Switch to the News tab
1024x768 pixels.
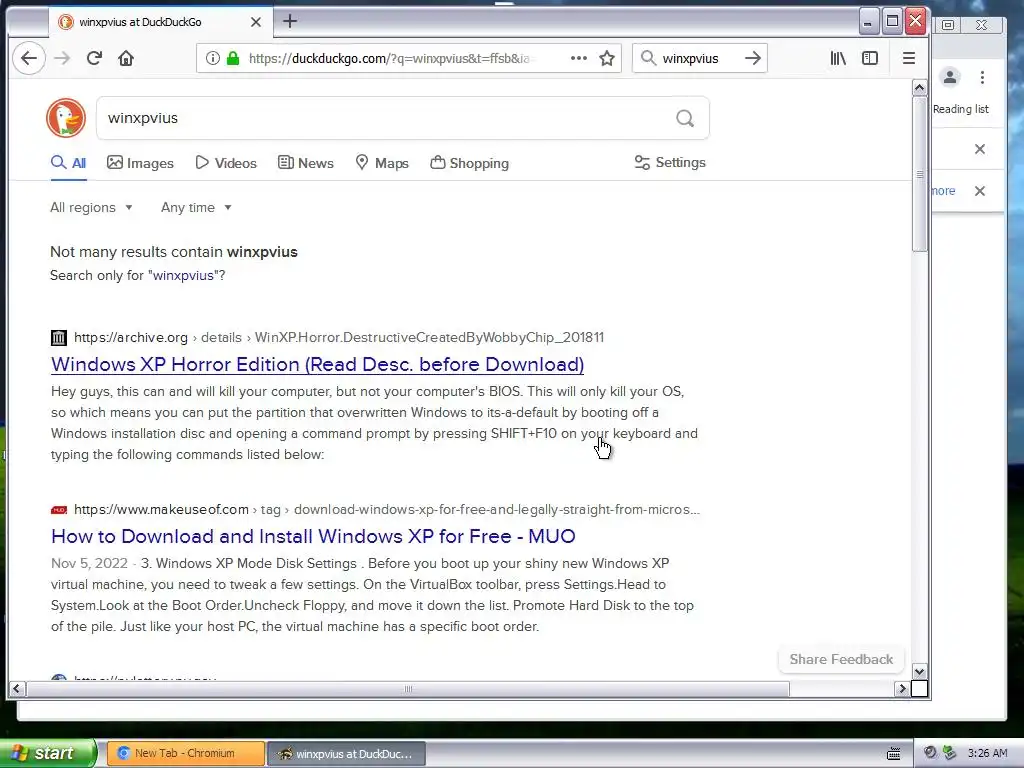[x=306, y=163]
